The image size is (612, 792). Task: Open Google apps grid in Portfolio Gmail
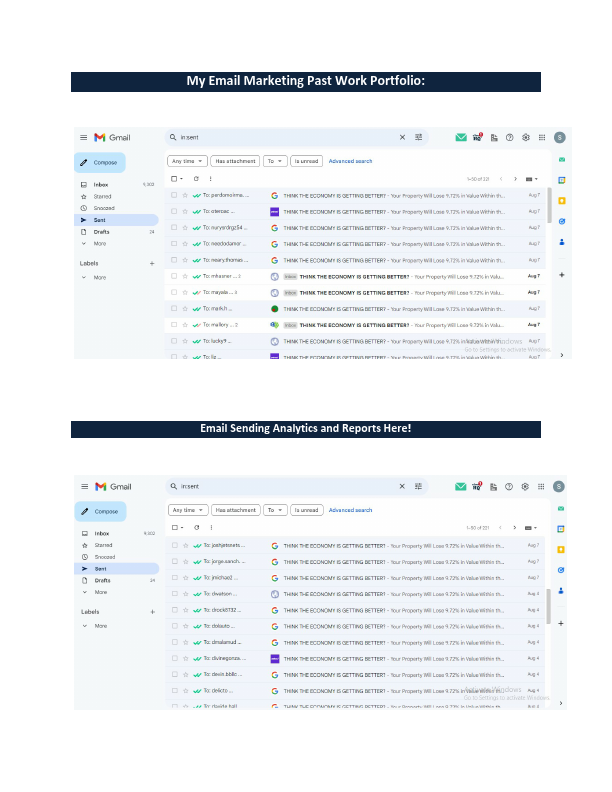tap(542, 137)
